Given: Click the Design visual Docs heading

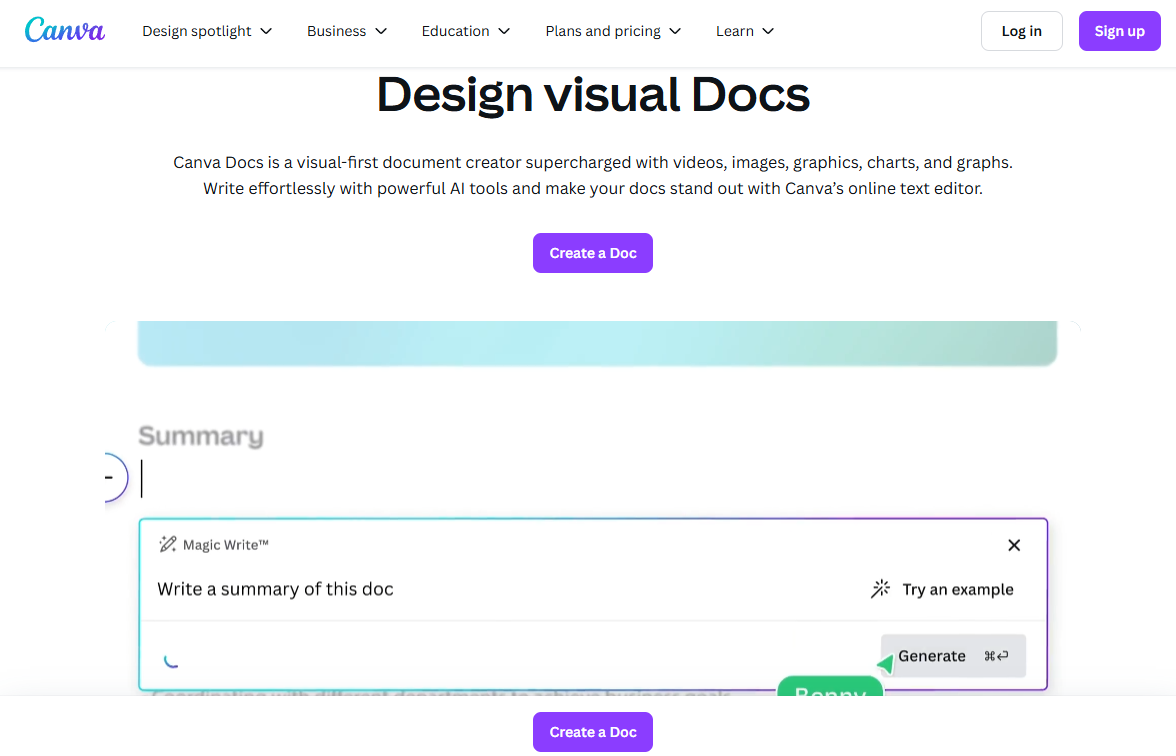Looking at the screenshot, I should (592, 94).
